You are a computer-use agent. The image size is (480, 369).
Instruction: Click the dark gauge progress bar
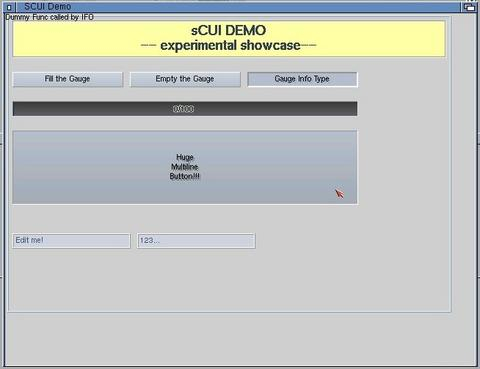pos(185,109)
